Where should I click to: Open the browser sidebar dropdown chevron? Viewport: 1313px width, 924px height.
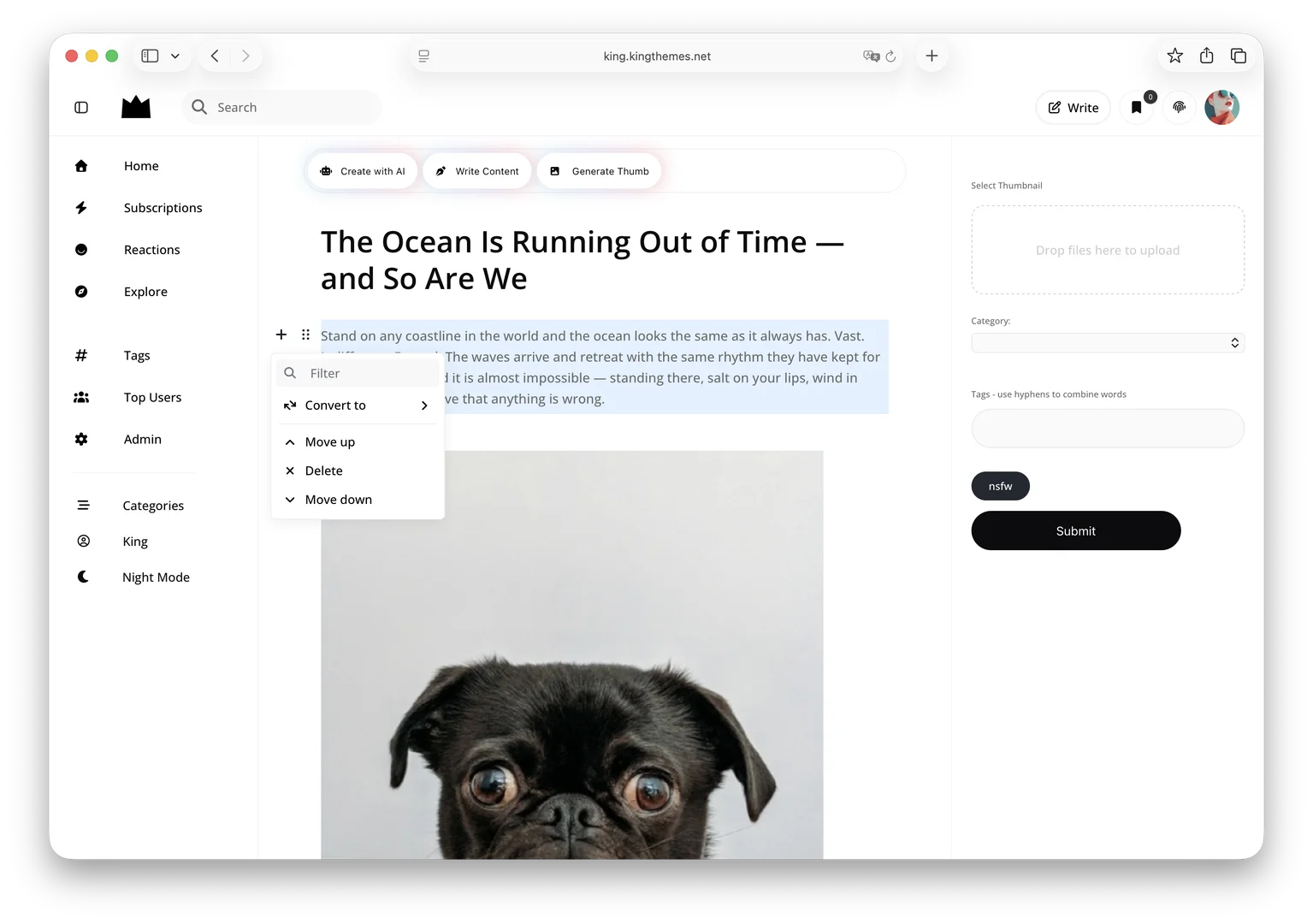point(175,56)
